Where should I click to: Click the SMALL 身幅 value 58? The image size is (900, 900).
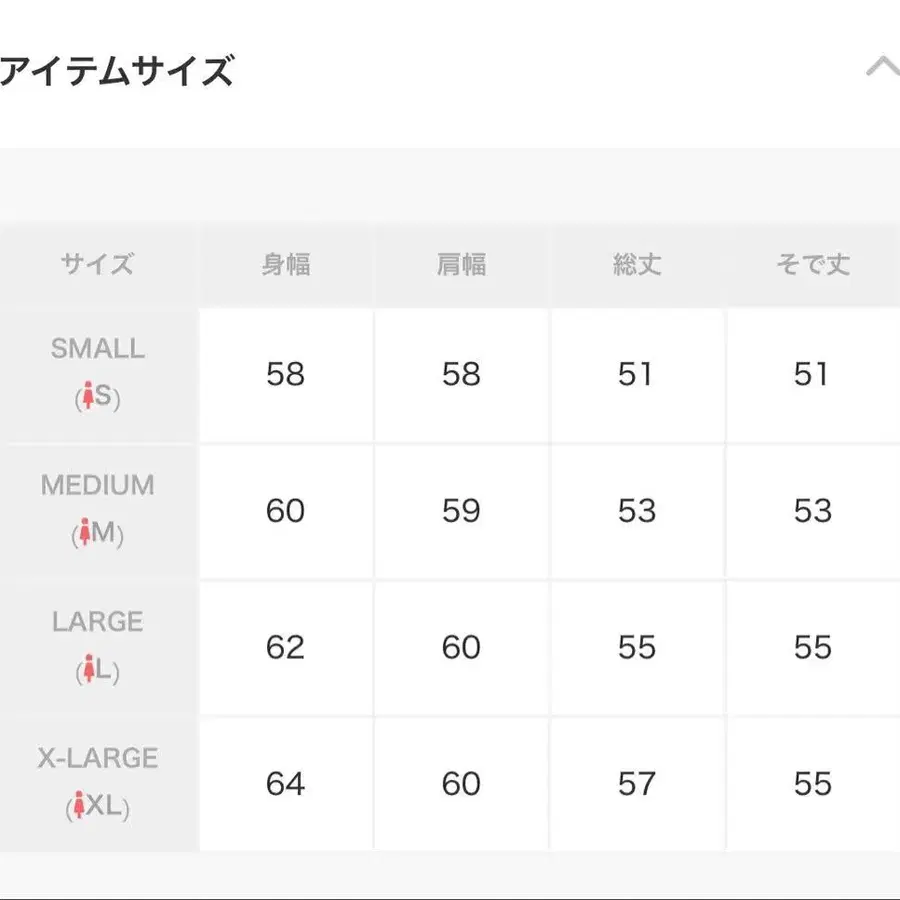tap(286, 375)
